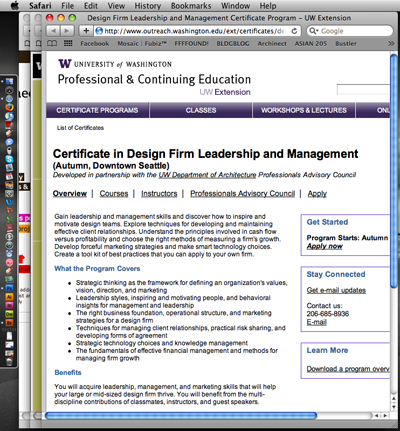Click the E-mail contact link
Viewport: 400px width, 431px height.
(317, 322)
